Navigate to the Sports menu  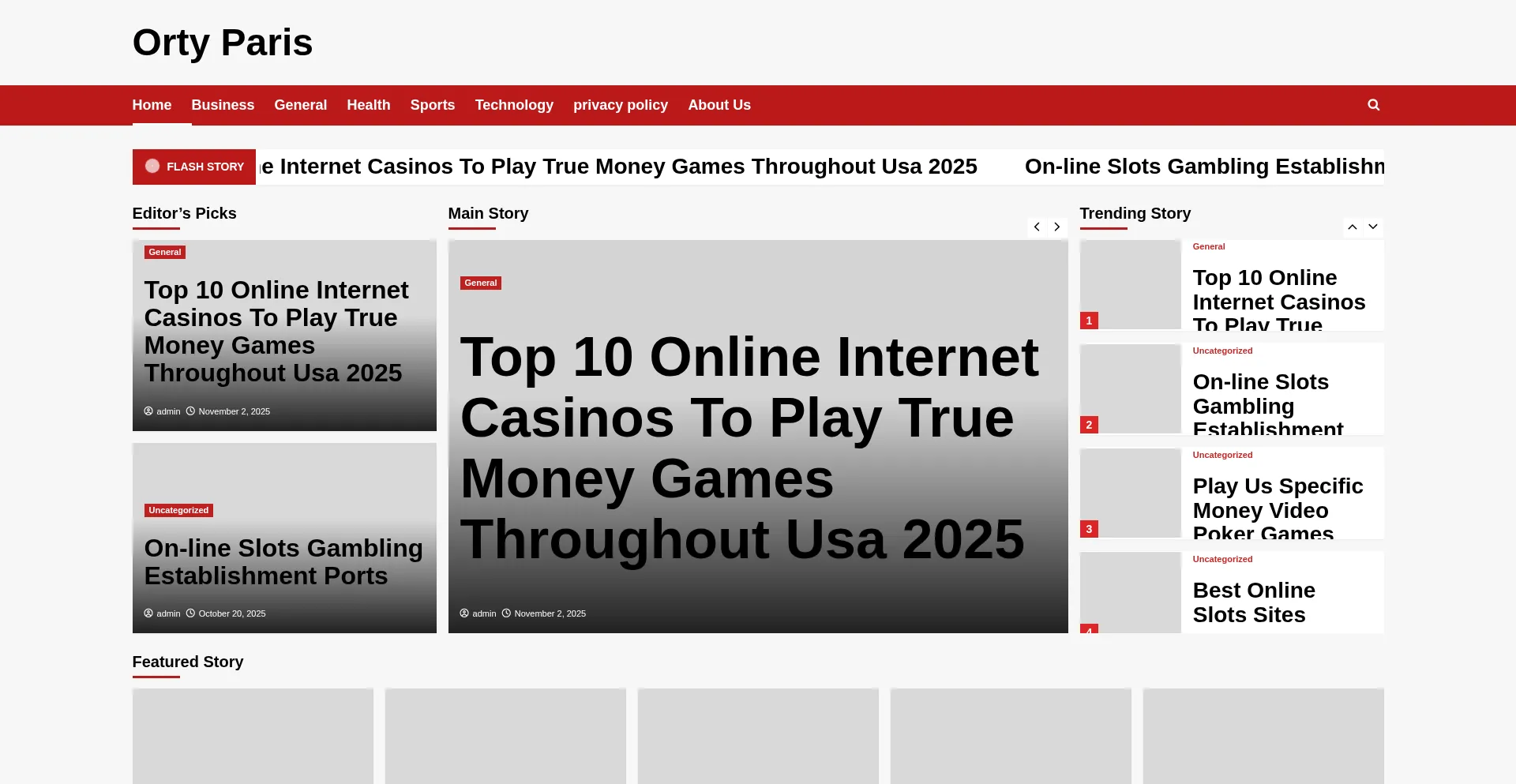[x=432, y=105]
